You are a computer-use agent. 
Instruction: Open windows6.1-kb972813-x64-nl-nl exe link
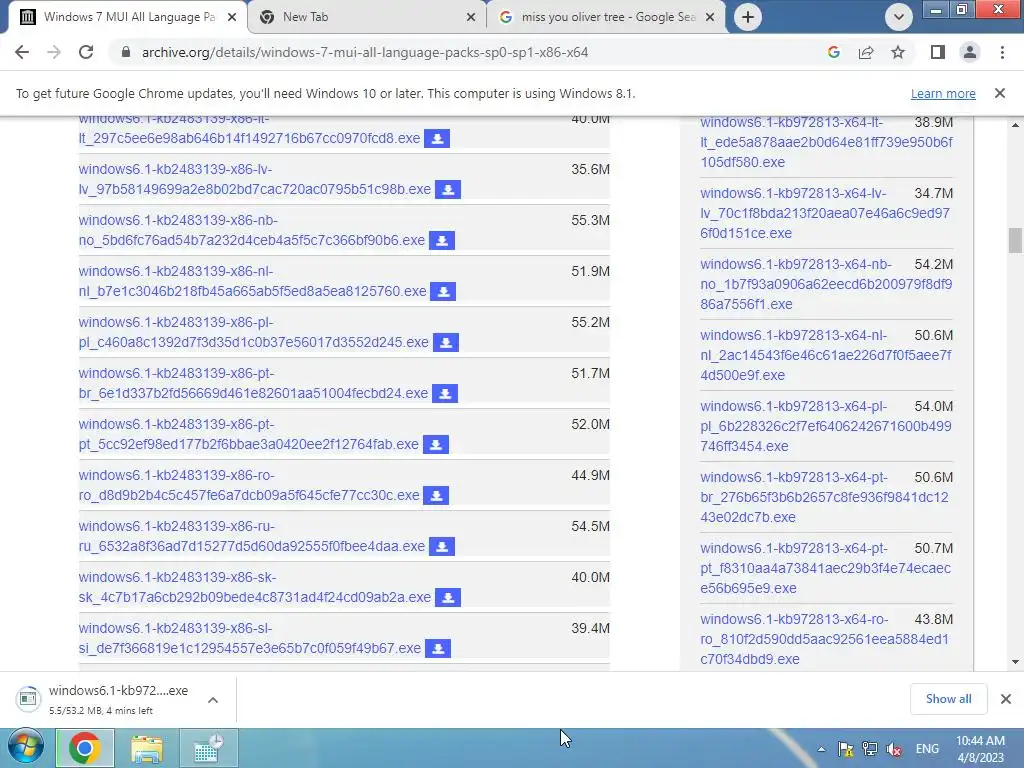tap(825, 355)
